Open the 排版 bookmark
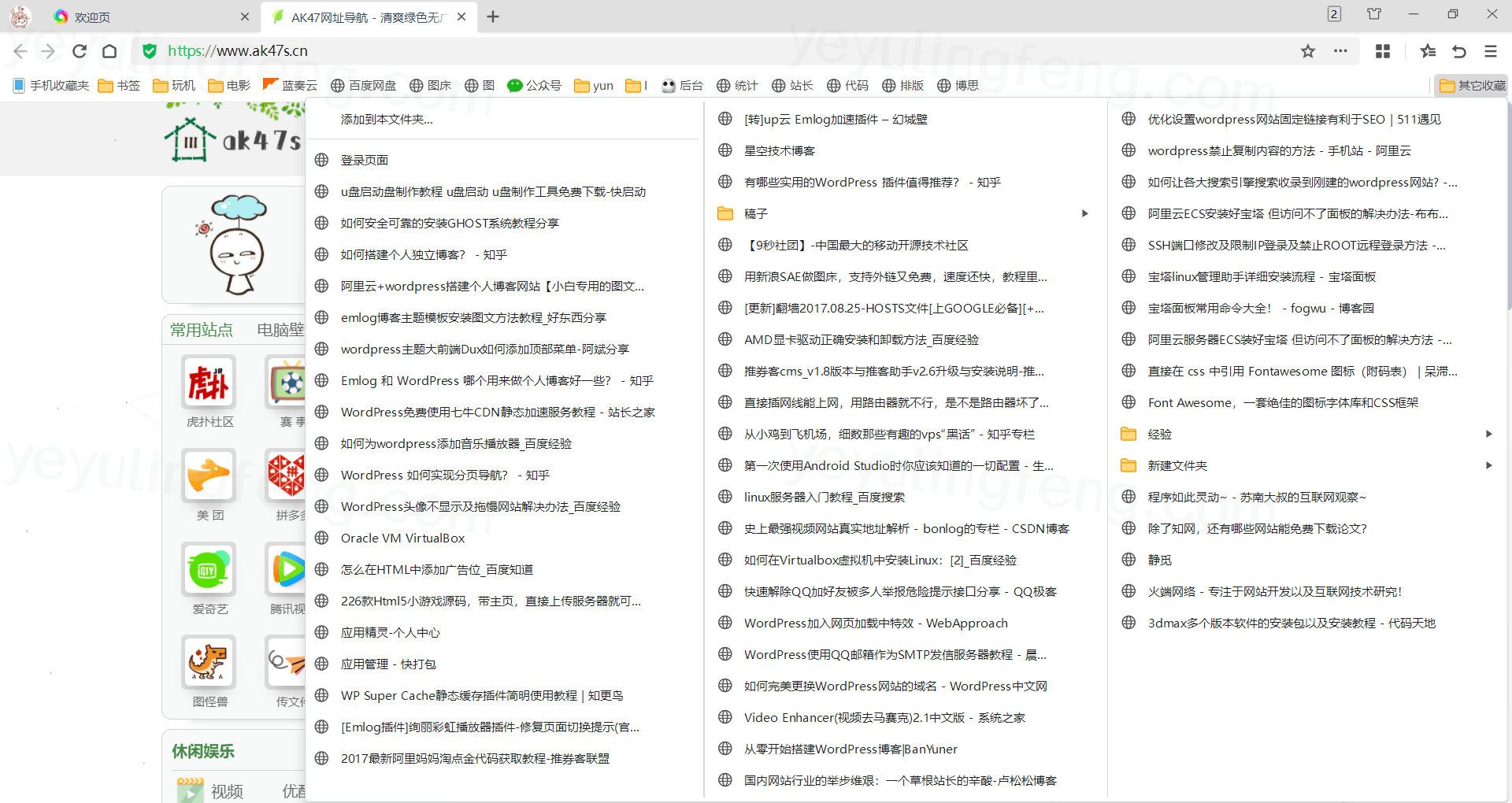This screenshot has width=1512, height=803. click(902, 85)
